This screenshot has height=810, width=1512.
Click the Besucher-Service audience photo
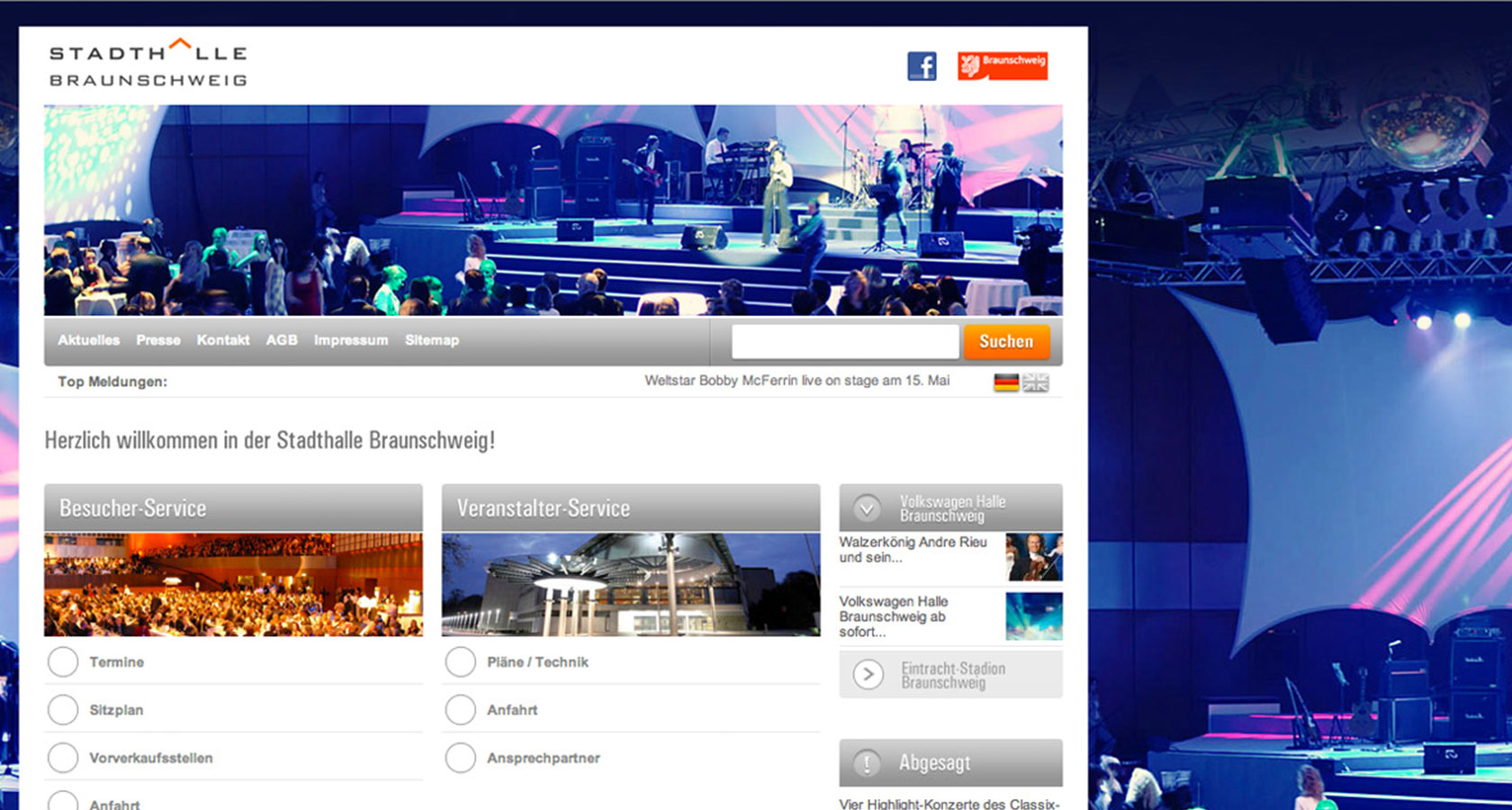(233, 584)
